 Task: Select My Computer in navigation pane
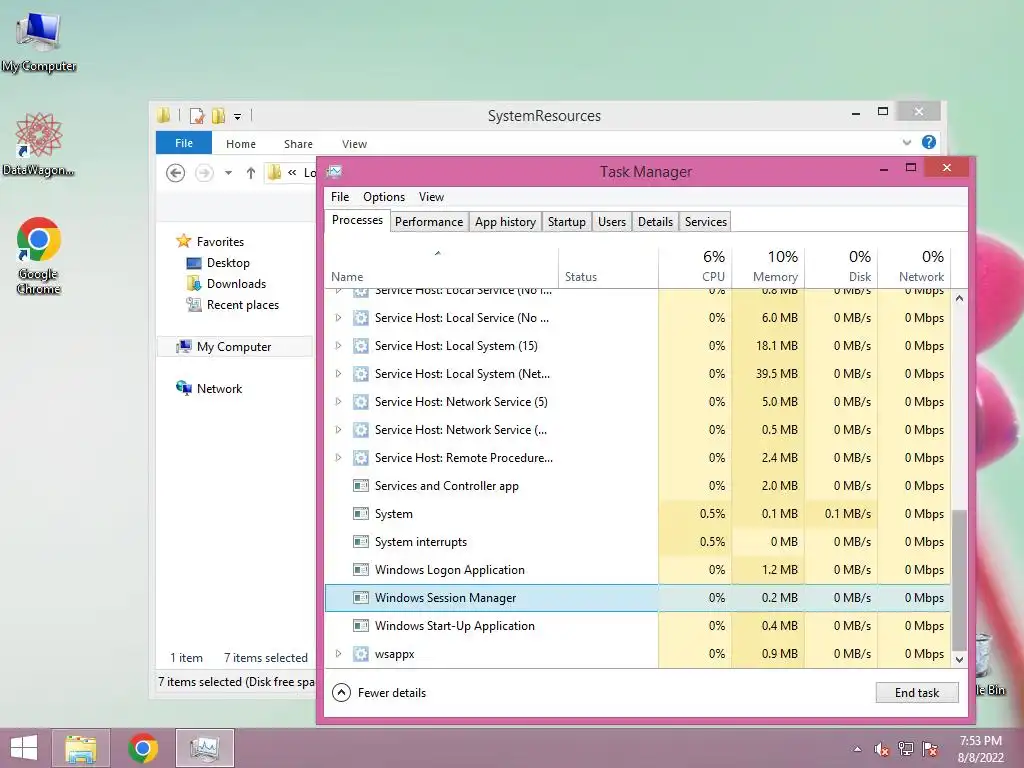(234, 347)
